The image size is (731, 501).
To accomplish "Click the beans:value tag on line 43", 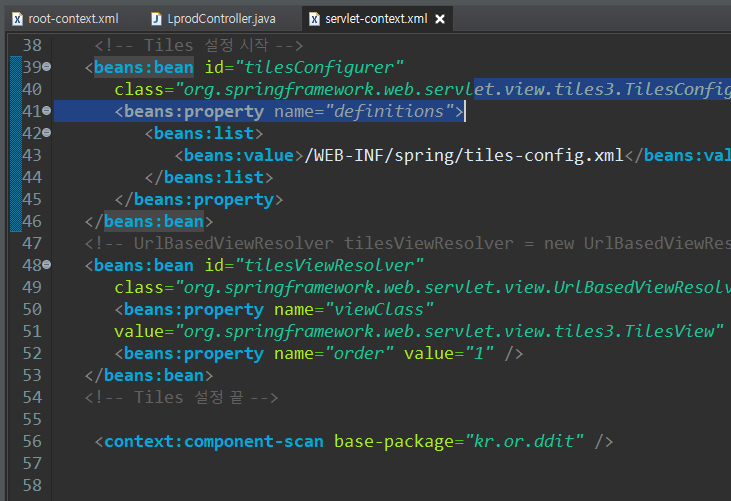I will [x=239, y=156].
